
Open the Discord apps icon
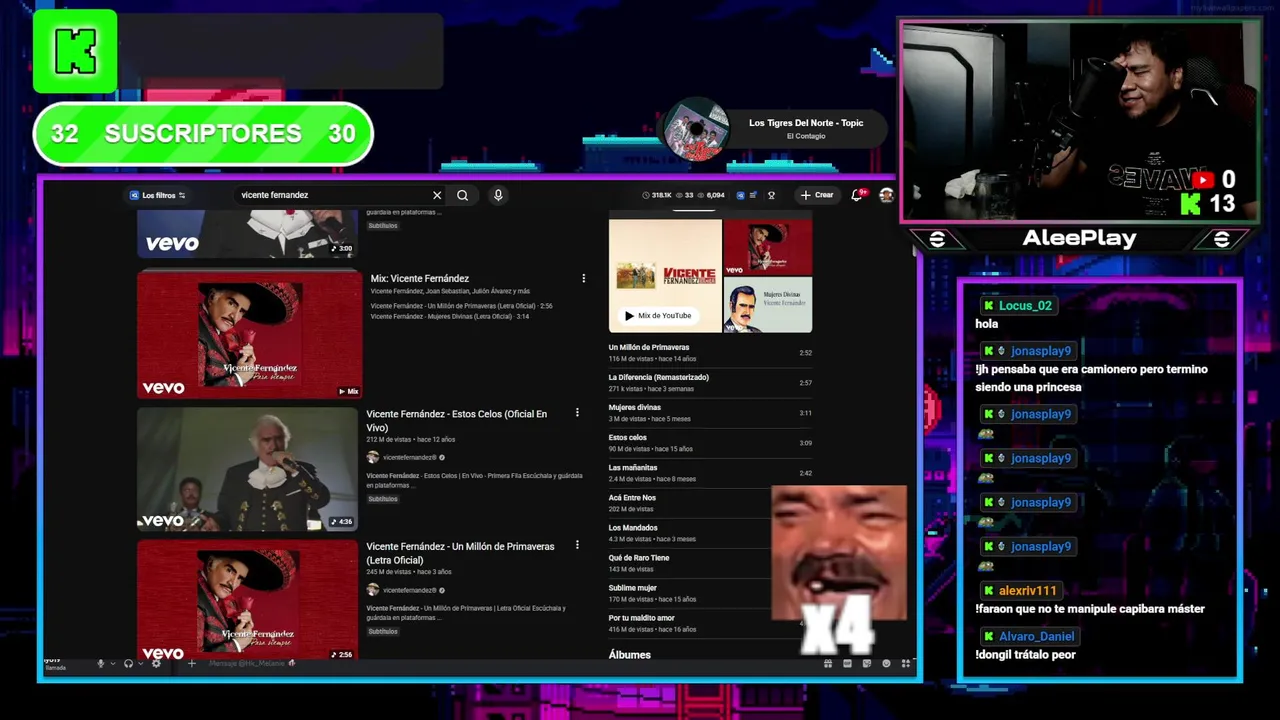906,663
